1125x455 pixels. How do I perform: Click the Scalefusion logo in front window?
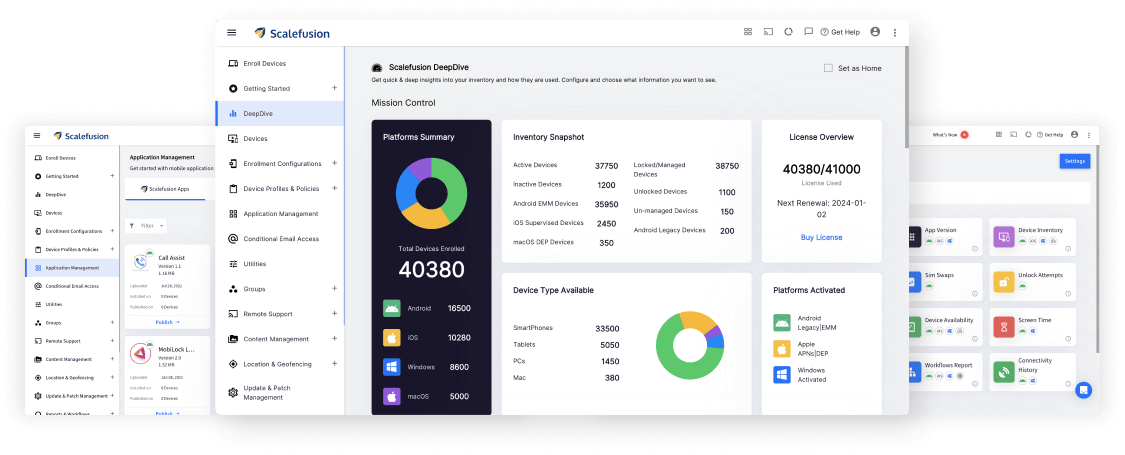292,33
